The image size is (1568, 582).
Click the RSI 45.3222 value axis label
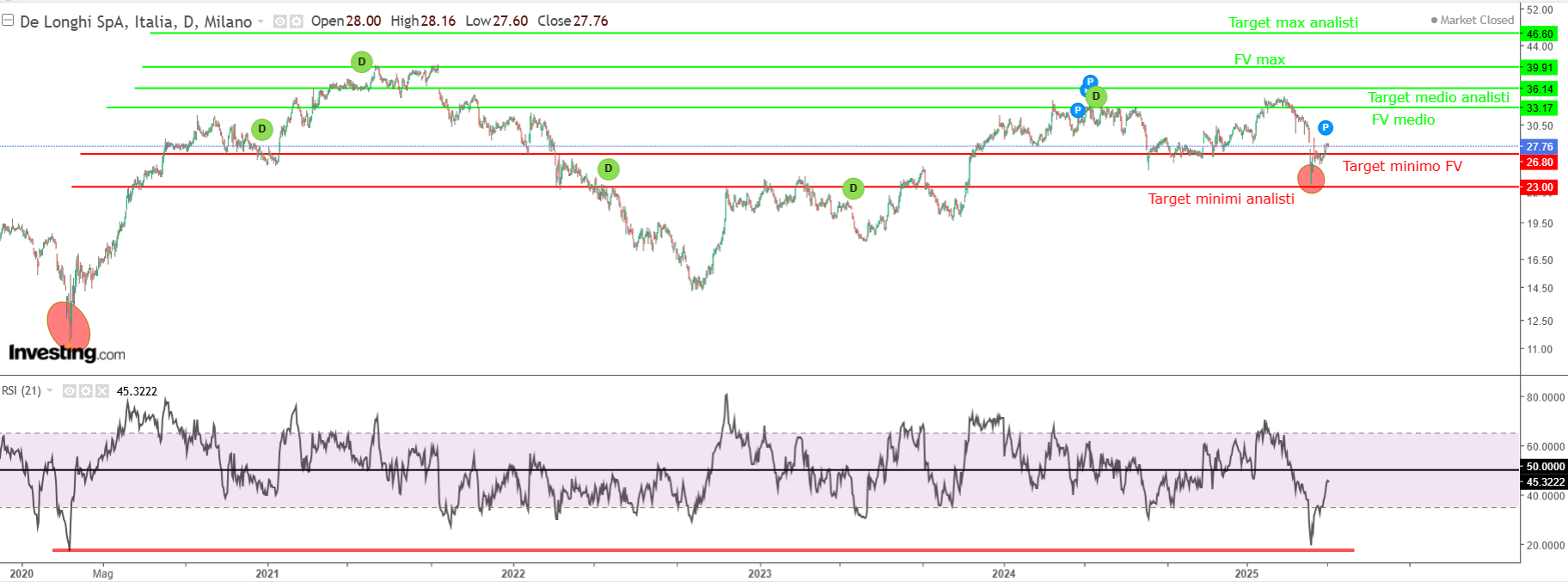coord(1545,482)
